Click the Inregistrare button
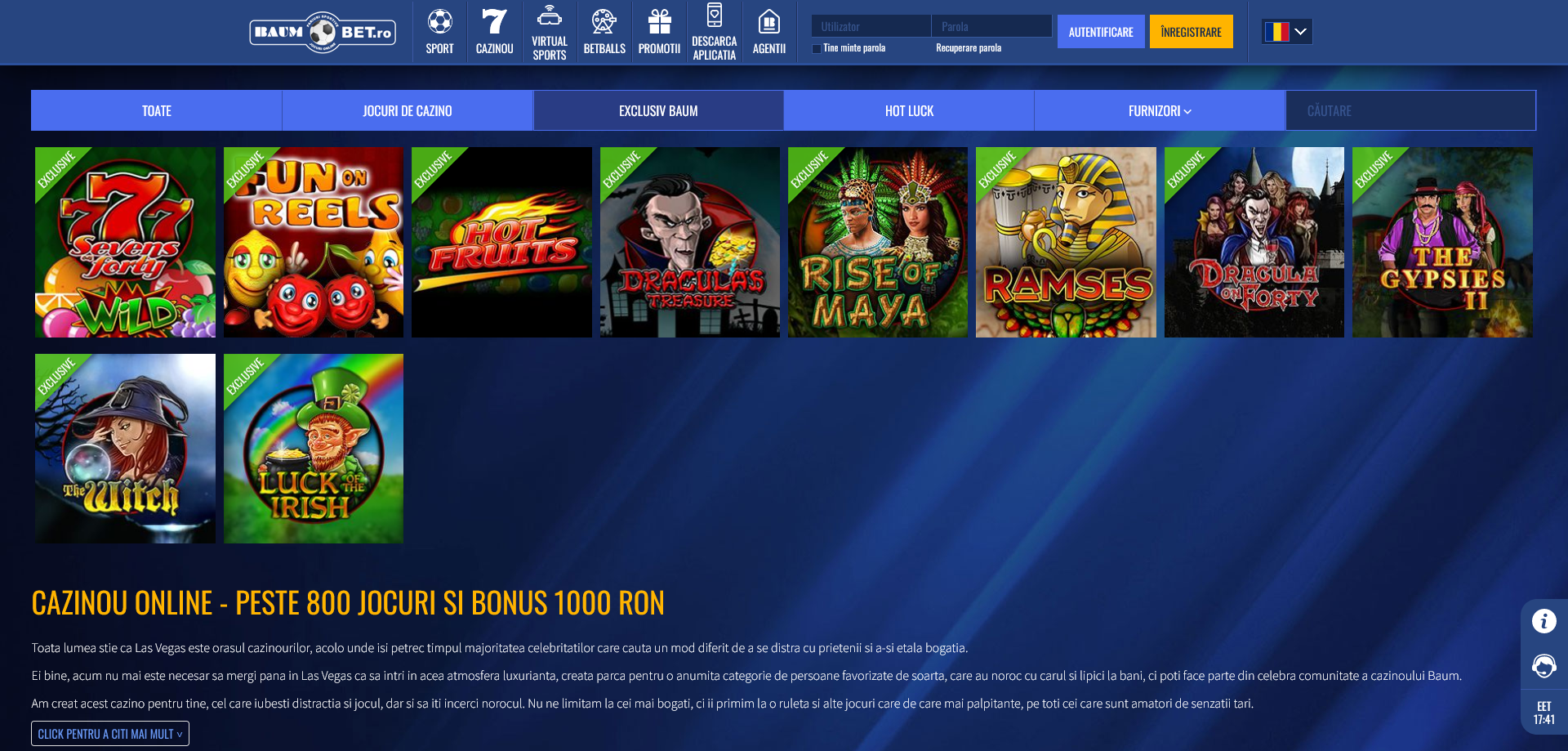 pos(1192,32)
